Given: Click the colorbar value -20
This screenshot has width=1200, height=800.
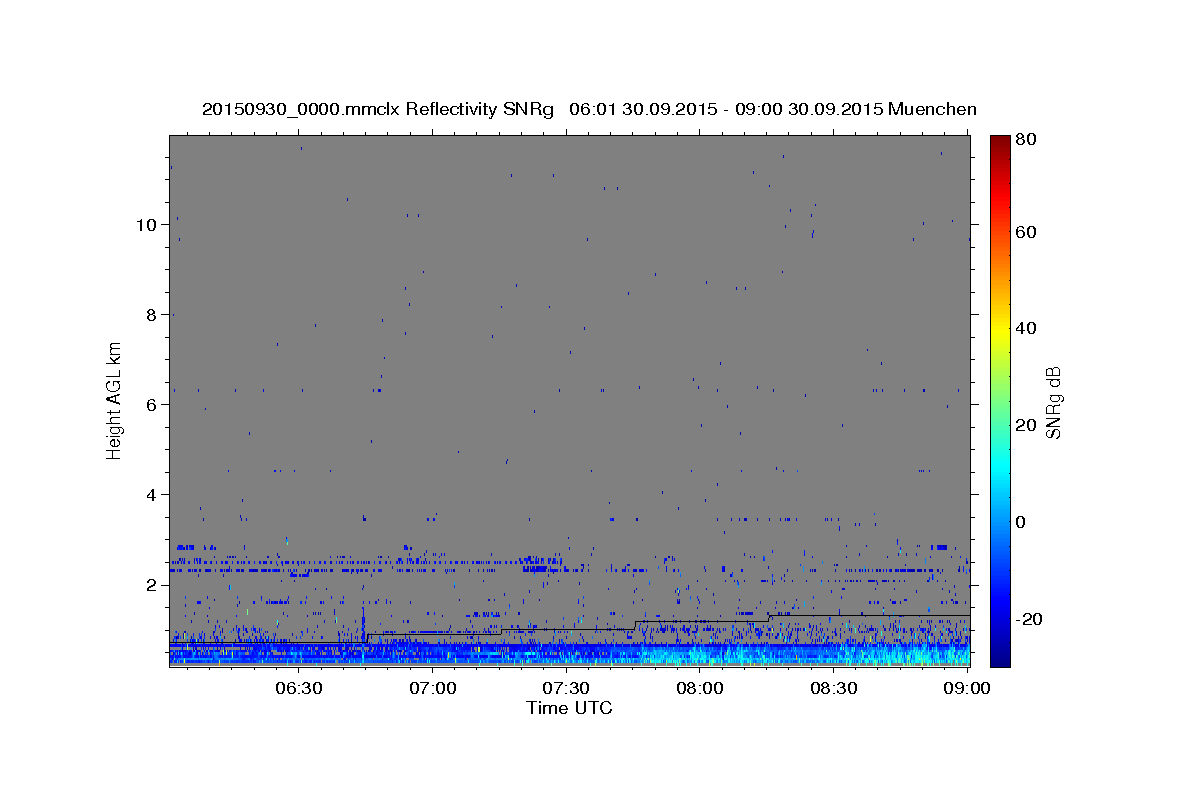Looking at the screenshot, I should pos(1031,620).
